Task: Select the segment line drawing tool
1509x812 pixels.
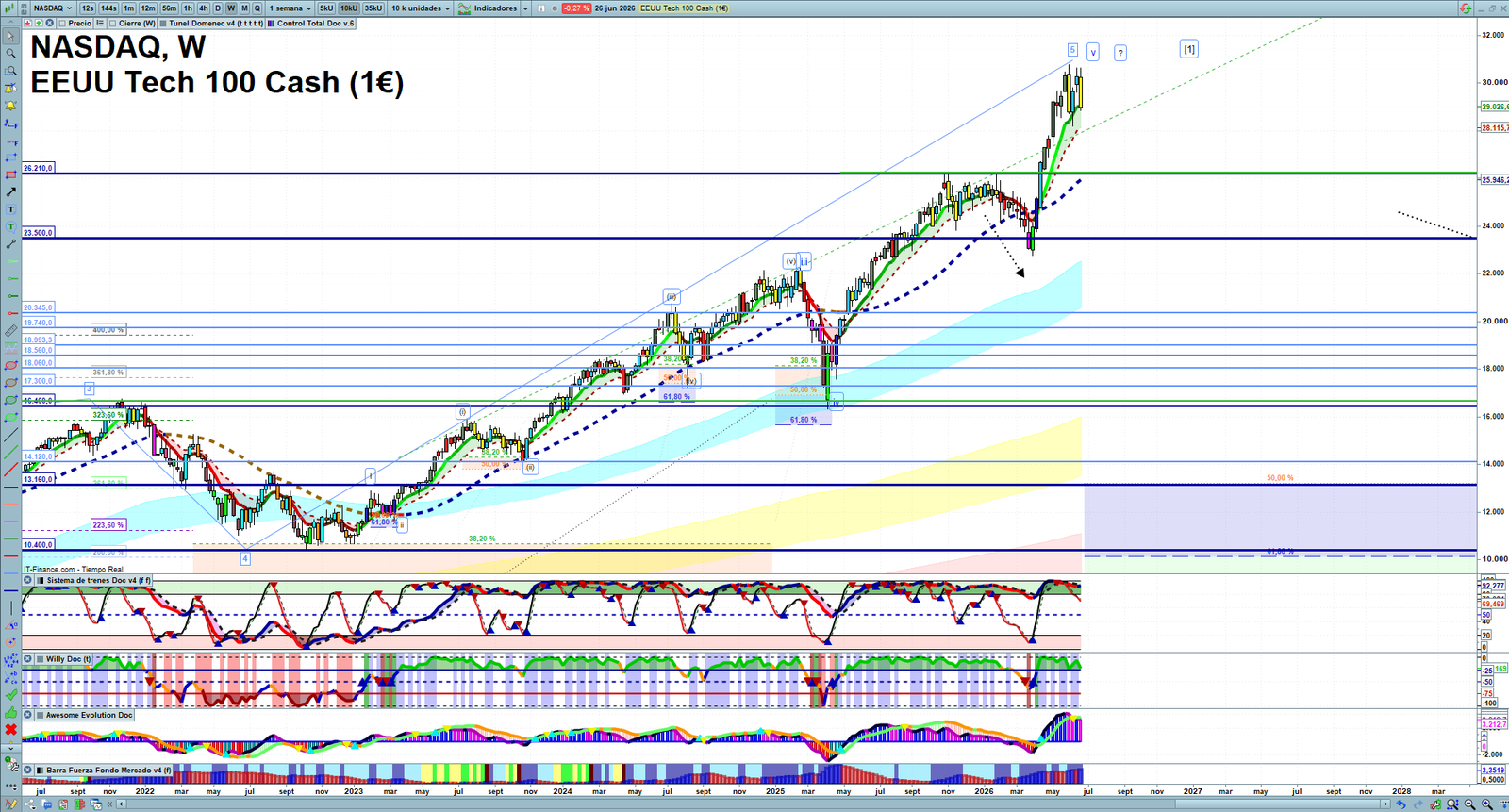Action: [10, 244]
